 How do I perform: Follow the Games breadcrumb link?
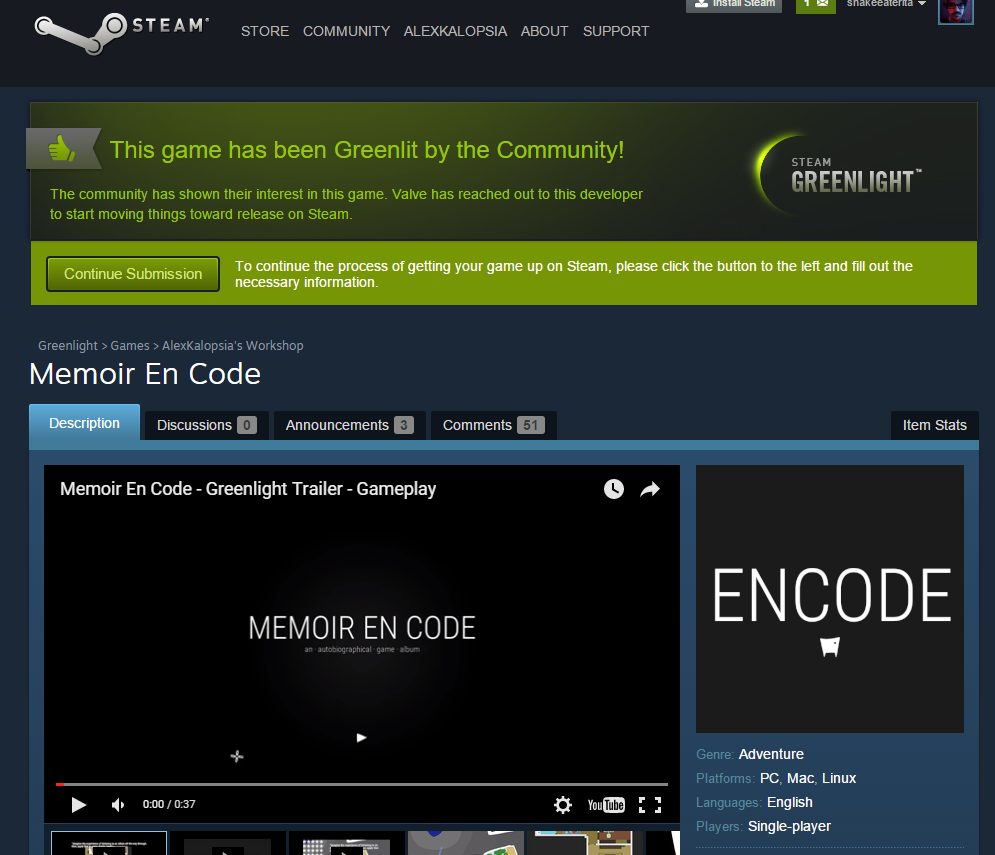(129, 346)
